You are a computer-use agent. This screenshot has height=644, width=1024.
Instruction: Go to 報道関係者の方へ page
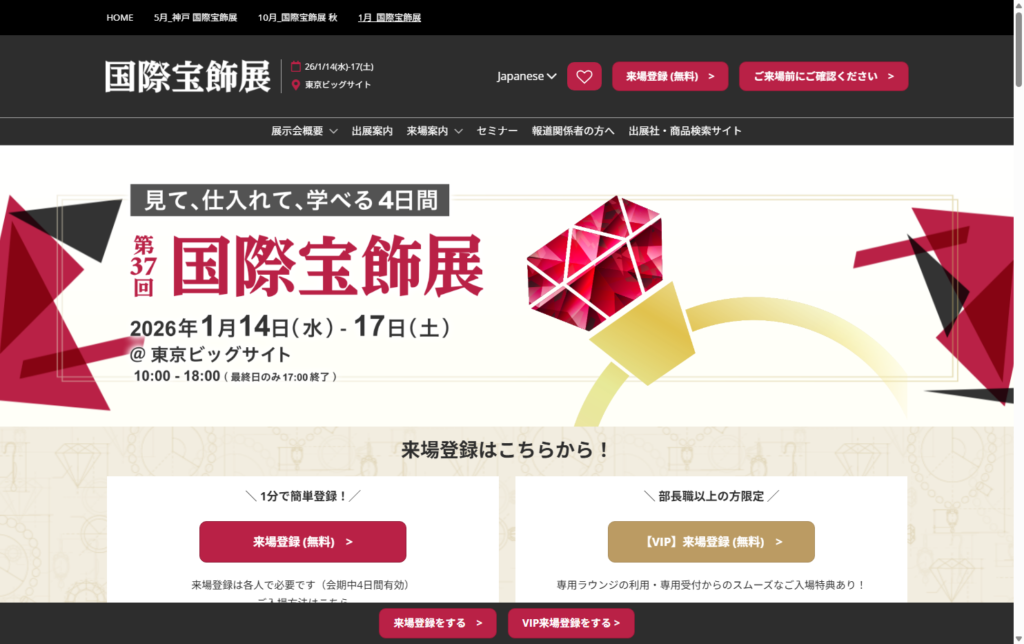click(x=573, y=131)
